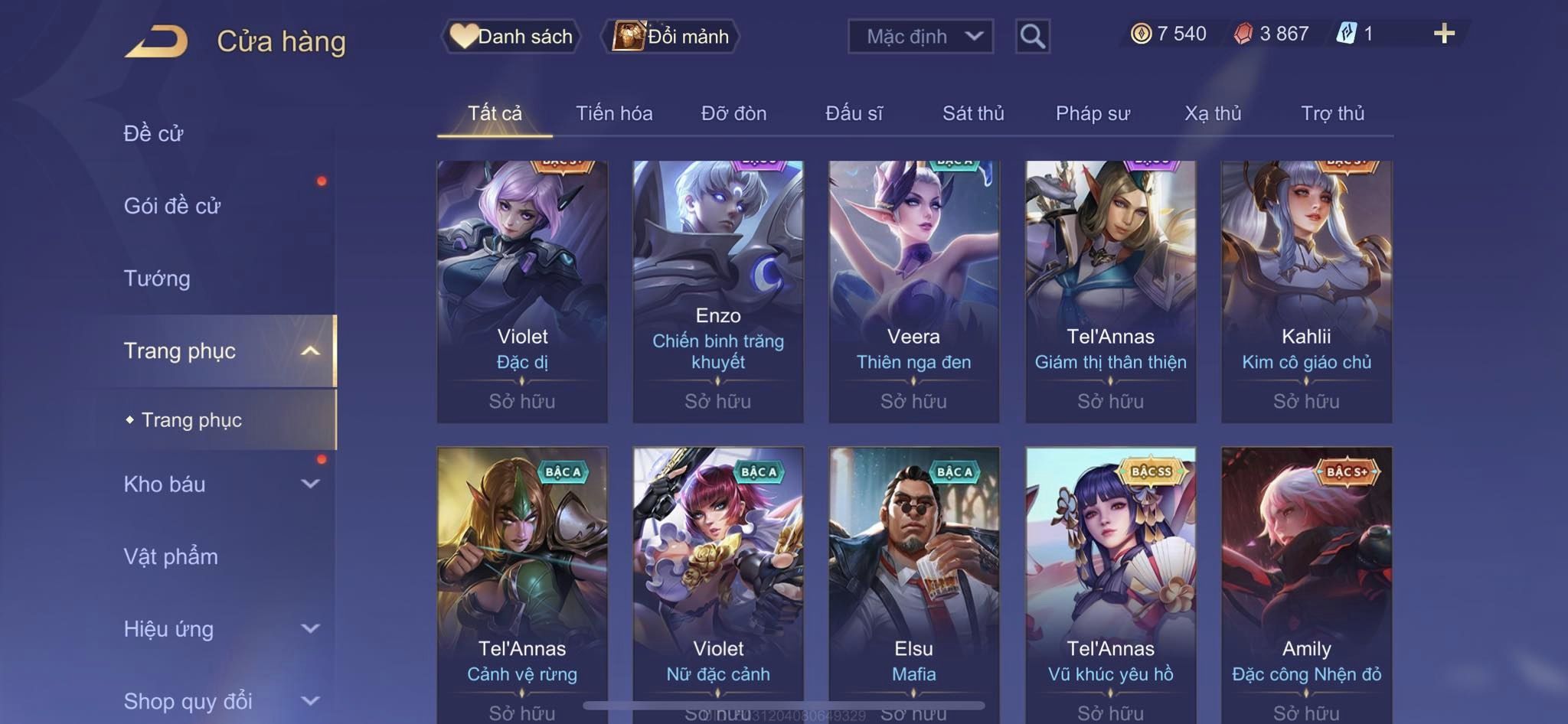Open Danh sách wishlist heart button
1568x724 pixels.
click(x=511, y=36)
